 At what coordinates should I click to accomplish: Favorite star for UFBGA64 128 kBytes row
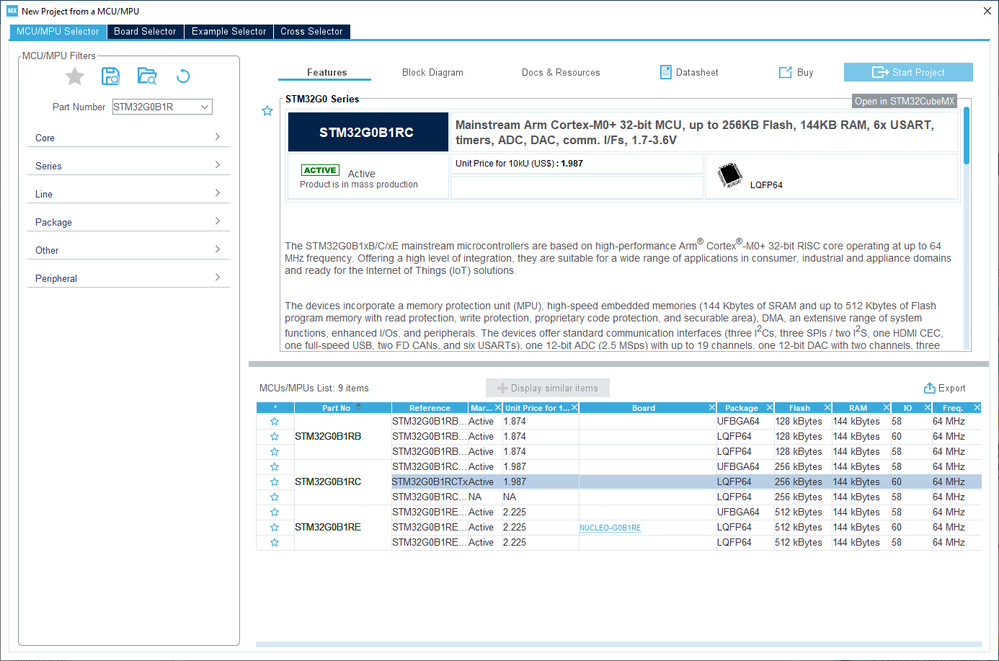275,421
